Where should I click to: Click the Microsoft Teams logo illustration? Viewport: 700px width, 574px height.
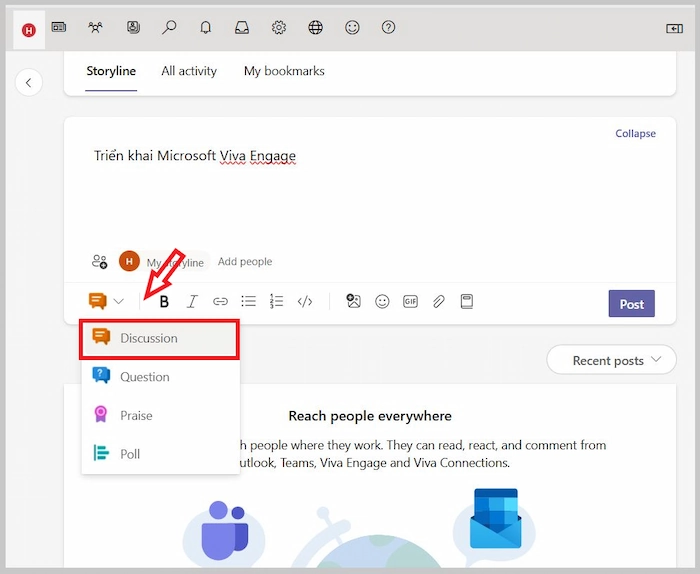tap(224, 531)
